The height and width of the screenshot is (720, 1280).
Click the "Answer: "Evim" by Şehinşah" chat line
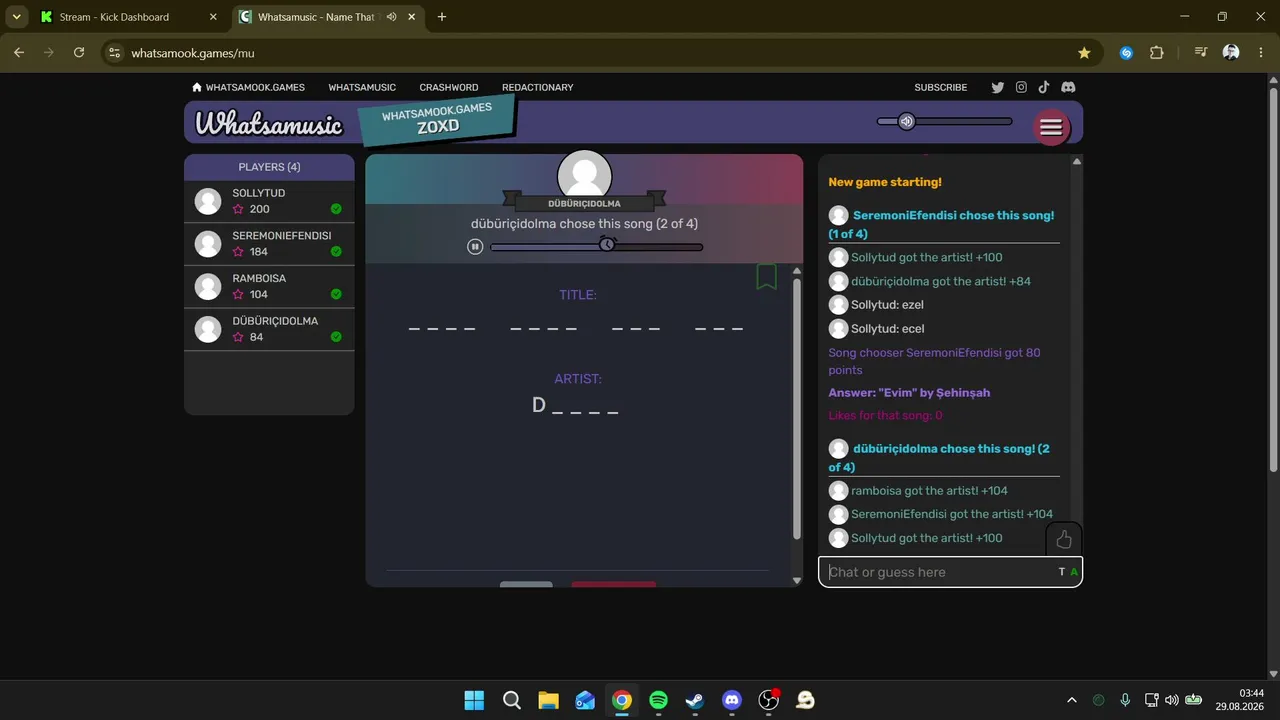click(x=909, y=392)
